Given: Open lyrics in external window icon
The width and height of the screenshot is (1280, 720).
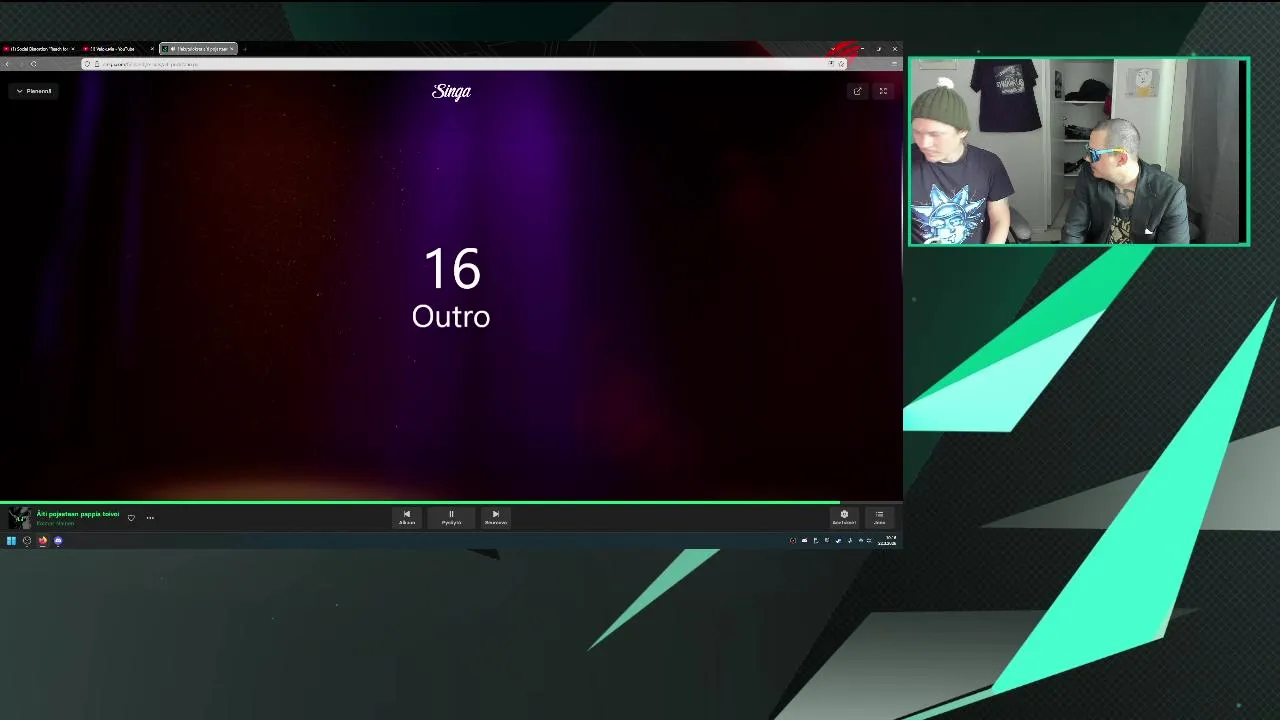Looking at the screenshot, I should [x=857, y=91].
